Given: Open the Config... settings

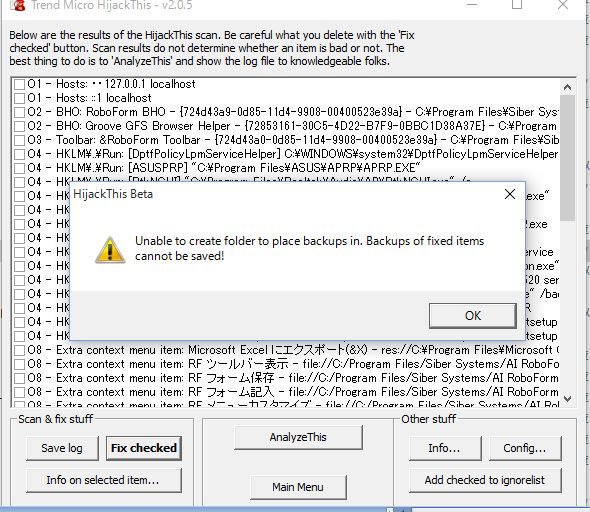Looking at the screenshot, I should point(525,448).
